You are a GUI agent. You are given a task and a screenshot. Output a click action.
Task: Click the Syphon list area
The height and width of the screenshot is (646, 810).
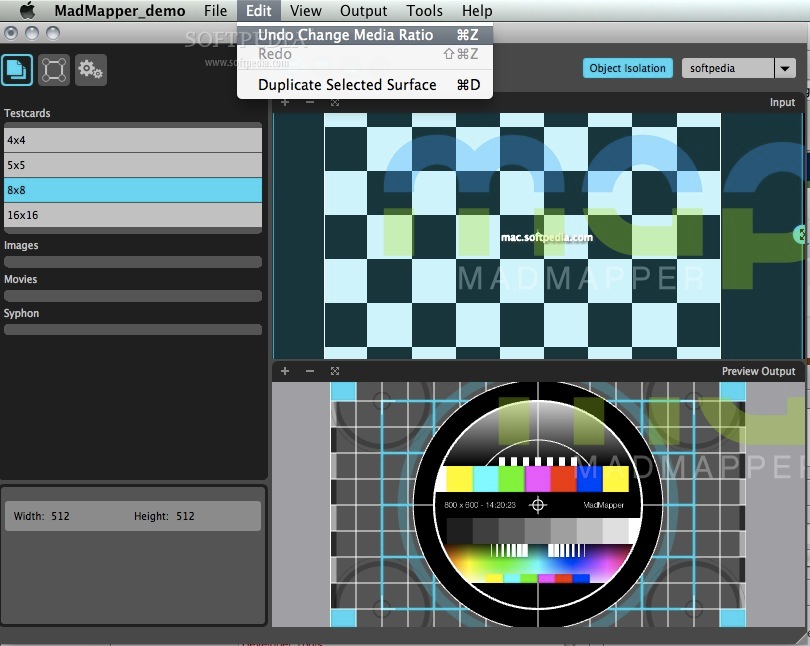[133, 329]
